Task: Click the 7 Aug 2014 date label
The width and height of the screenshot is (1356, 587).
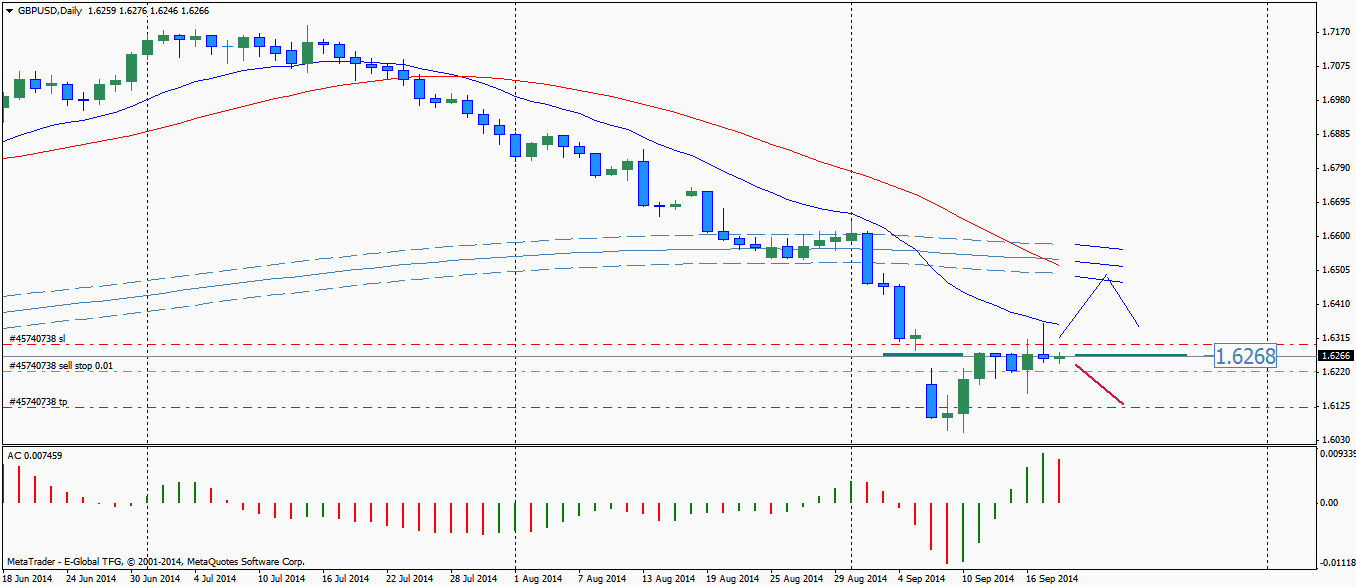Action: [x=601, y=579]
